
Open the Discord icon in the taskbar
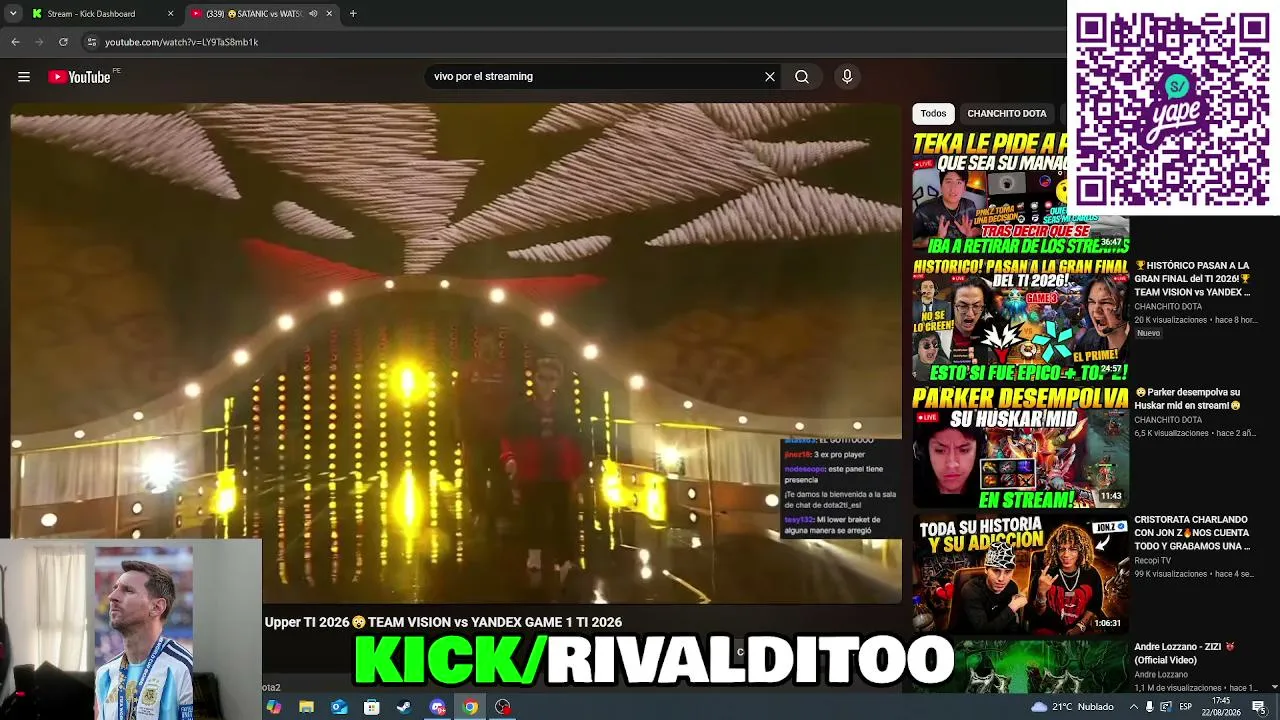click(437, 707)
